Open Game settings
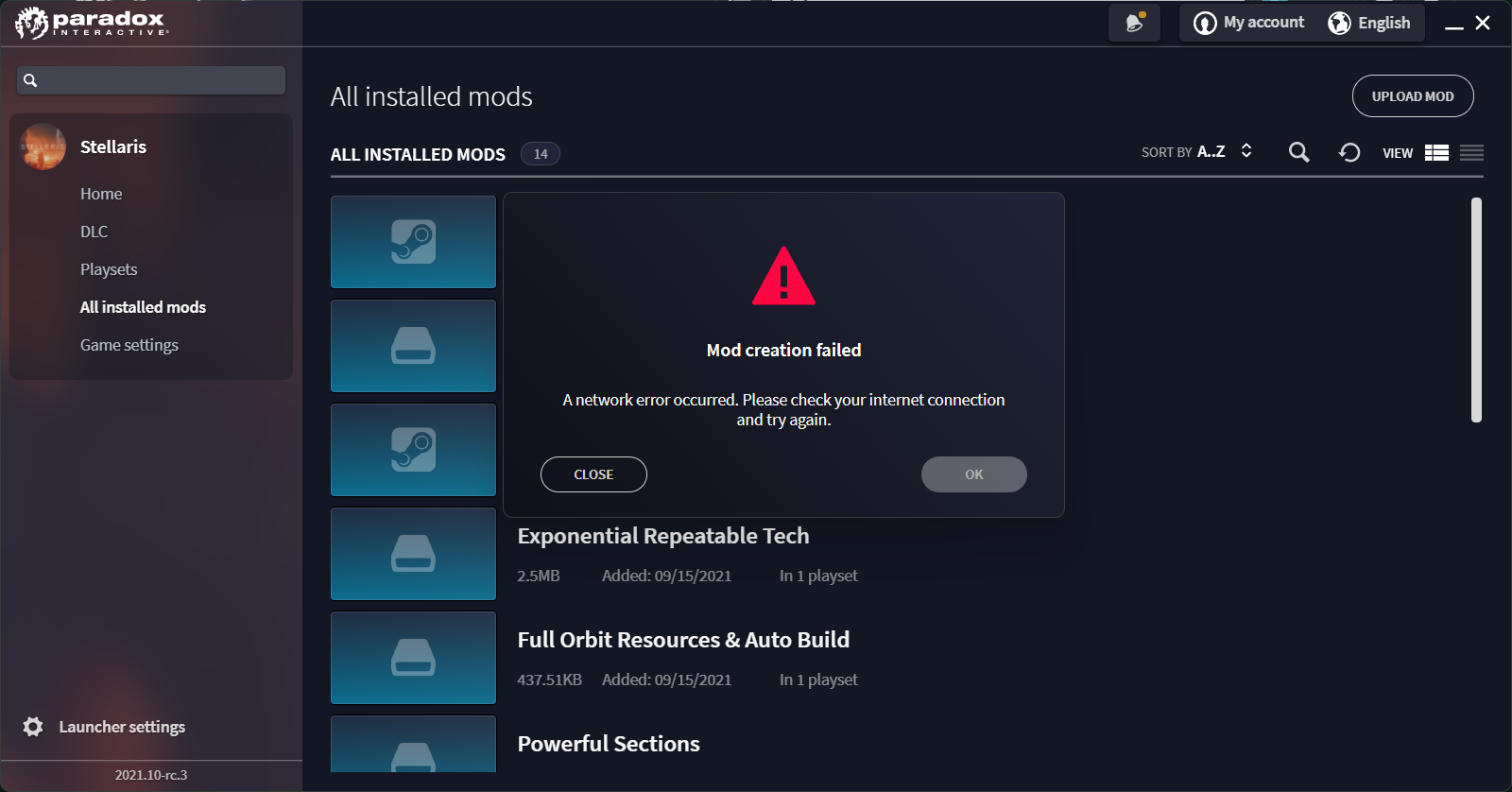1512x792 pixels. click(129, 345)
